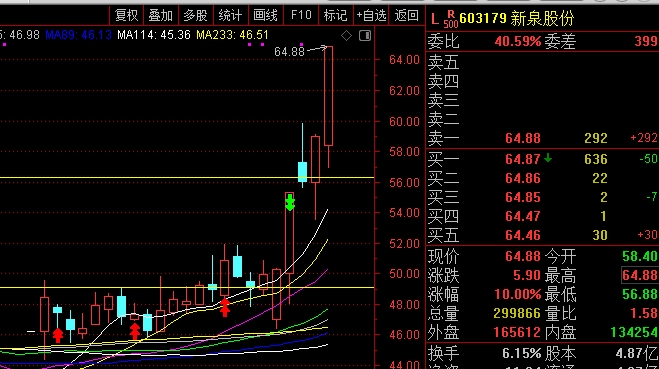This screenshot has height=369, width=659.
Task: Click the 64.88 high price label on chart
Action: [x=289, y=52]
